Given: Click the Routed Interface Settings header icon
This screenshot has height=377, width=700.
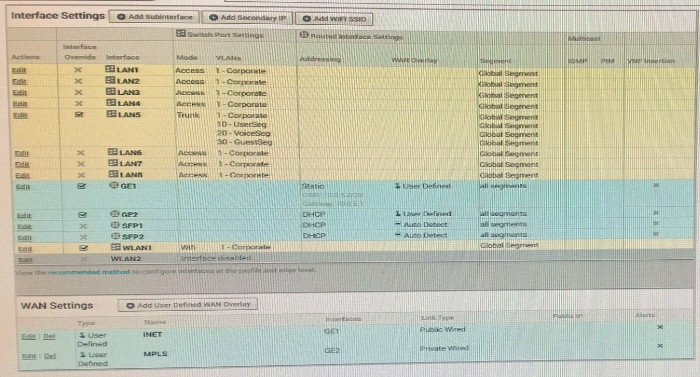Looking at the screenshot, I should (x=304, y=35).
